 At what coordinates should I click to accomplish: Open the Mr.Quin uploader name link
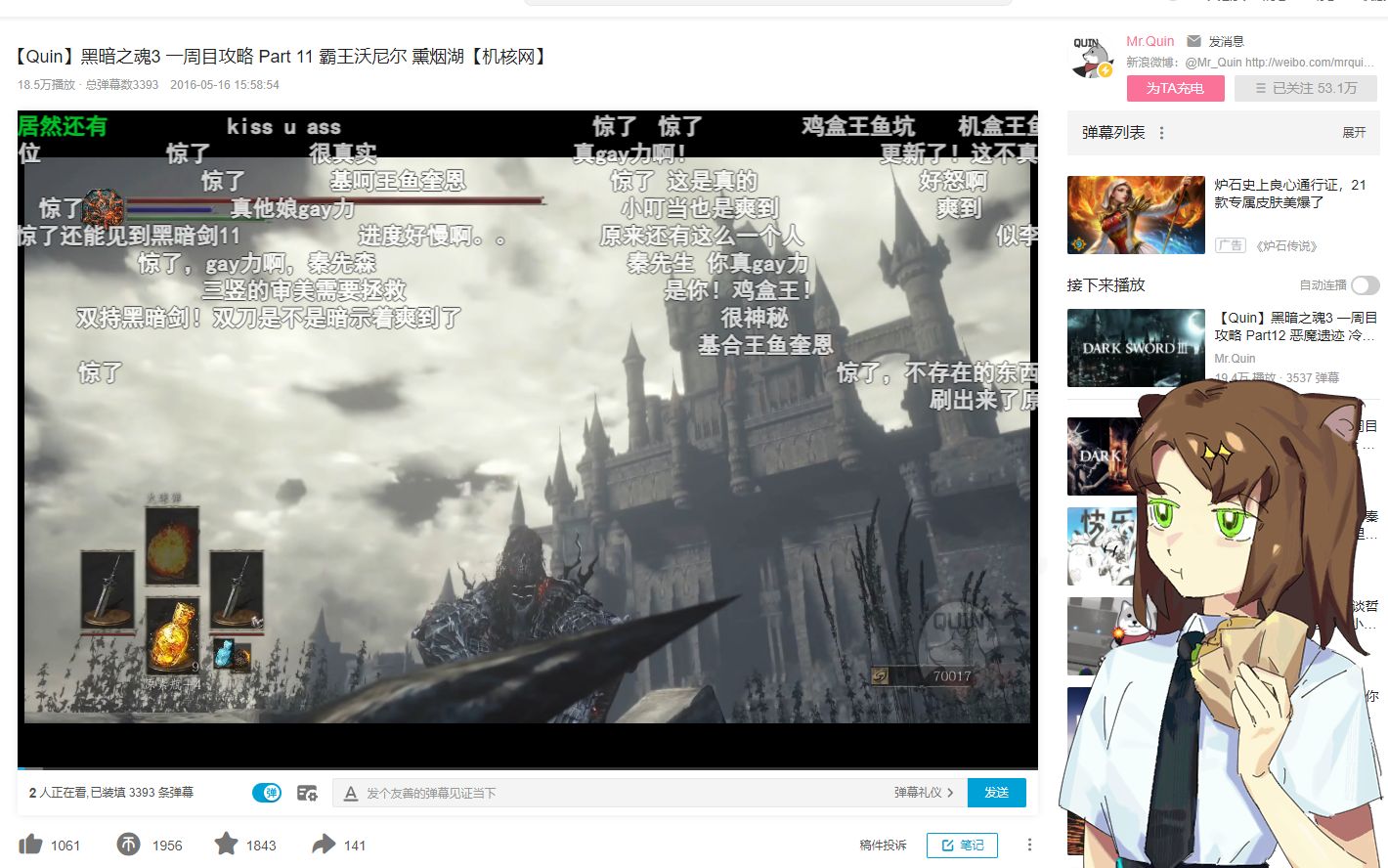point(1149,41)
